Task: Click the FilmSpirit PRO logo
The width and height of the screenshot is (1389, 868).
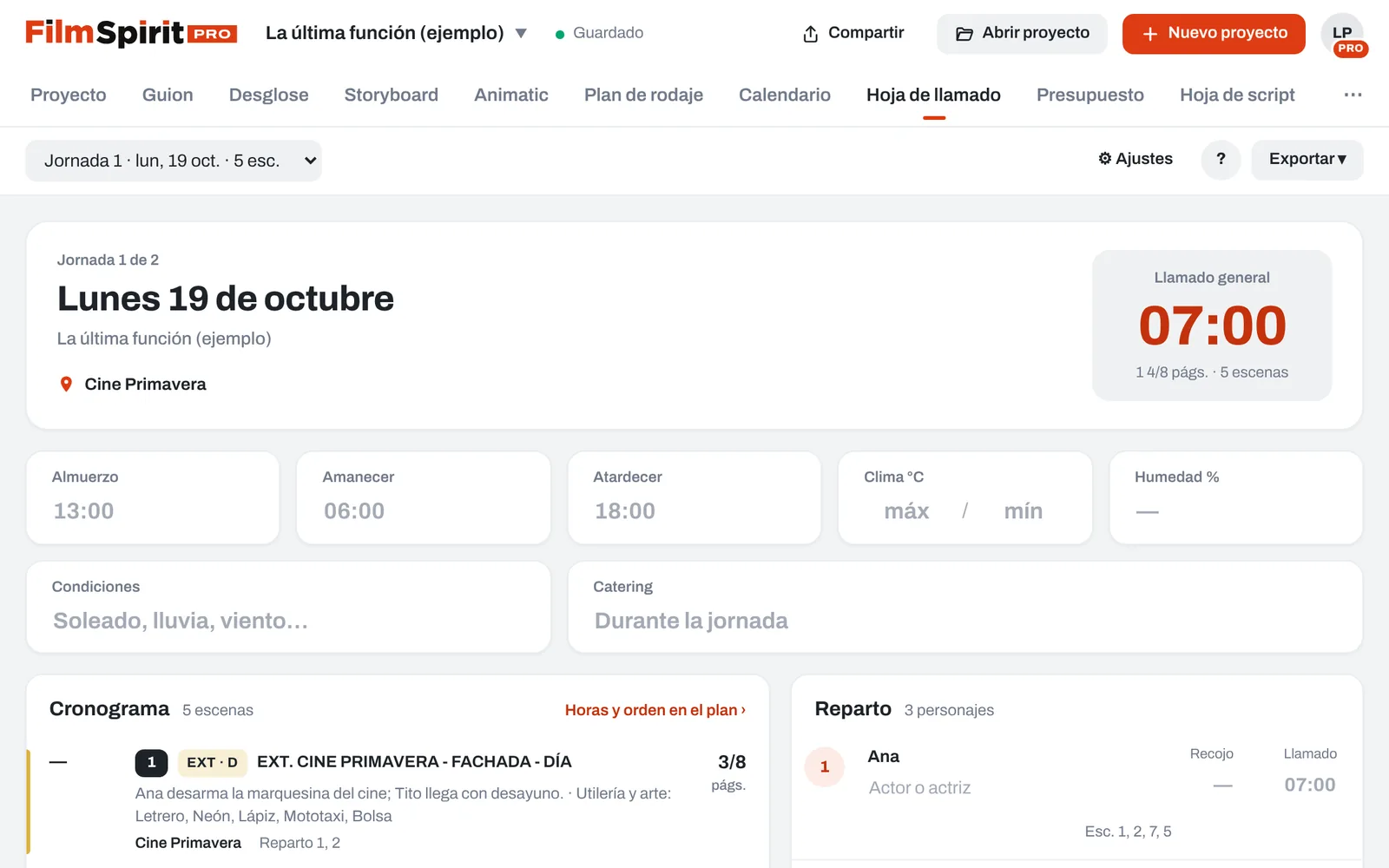Action: (x=131, y=33)
